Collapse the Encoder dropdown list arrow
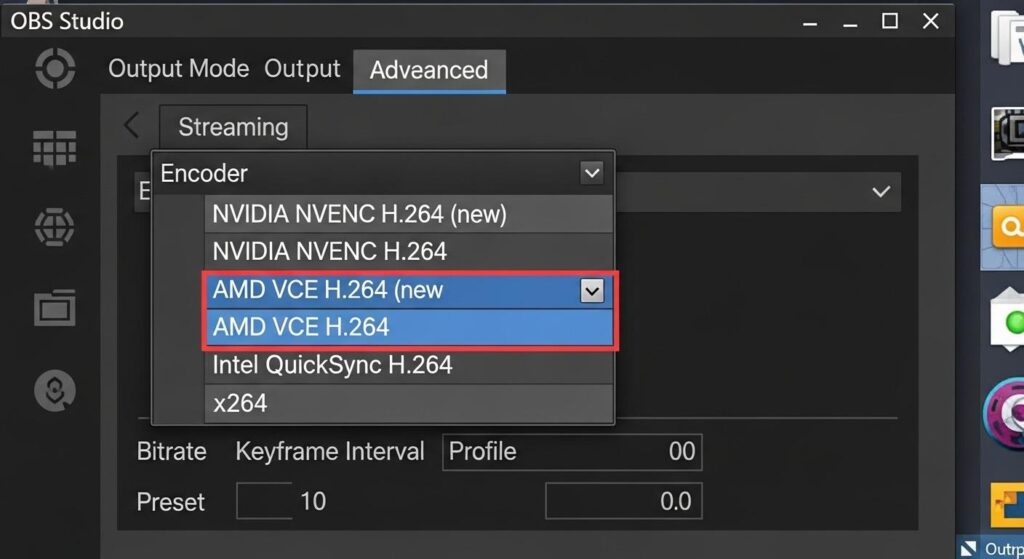 pos(591,173)
